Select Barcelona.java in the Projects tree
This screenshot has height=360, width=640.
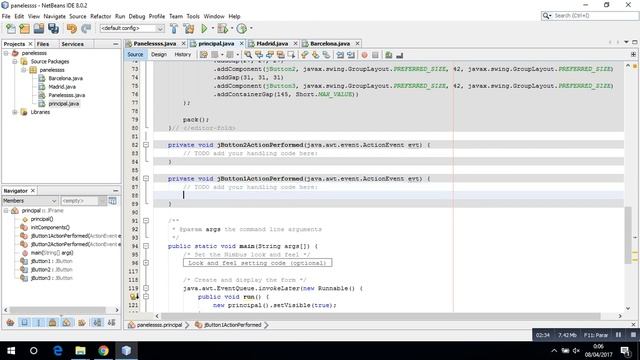[65, 78]
